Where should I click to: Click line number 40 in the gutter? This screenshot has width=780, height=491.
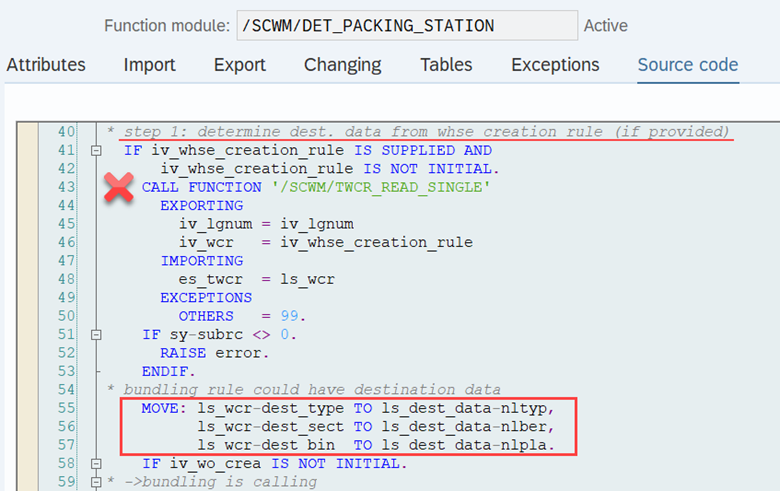click(x=66, y=132)
